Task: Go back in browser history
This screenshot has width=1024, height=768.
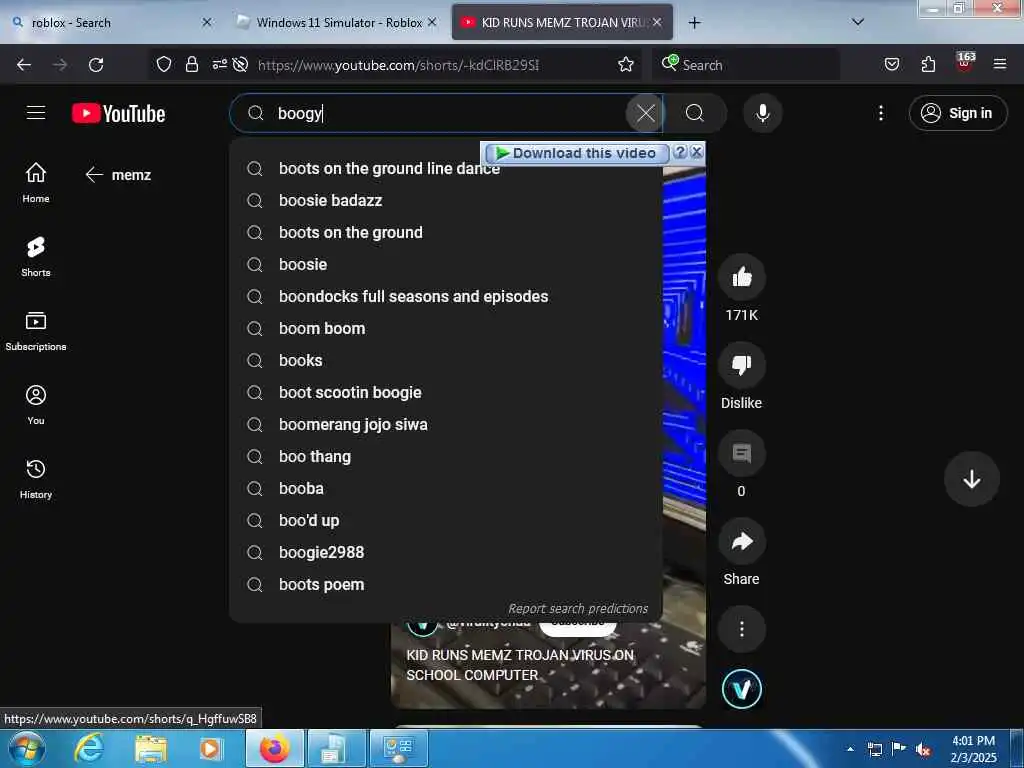Action: click(x=24, y=65)
